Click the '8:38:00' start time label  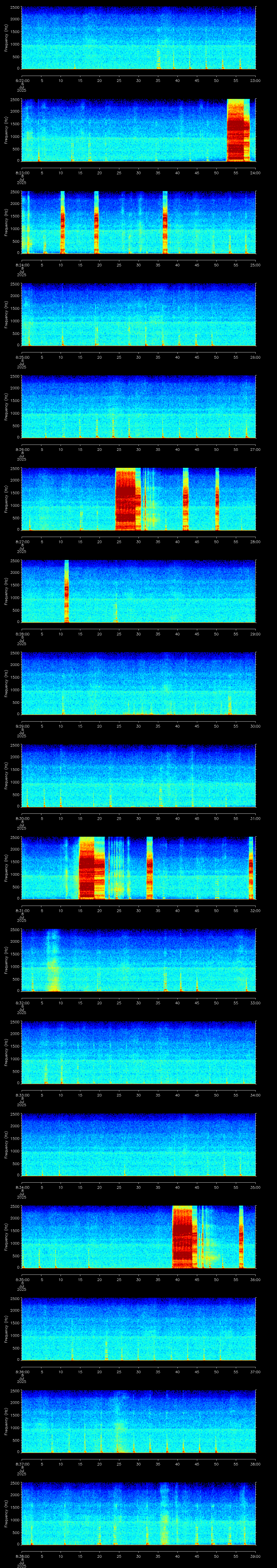pos(22,1556)
